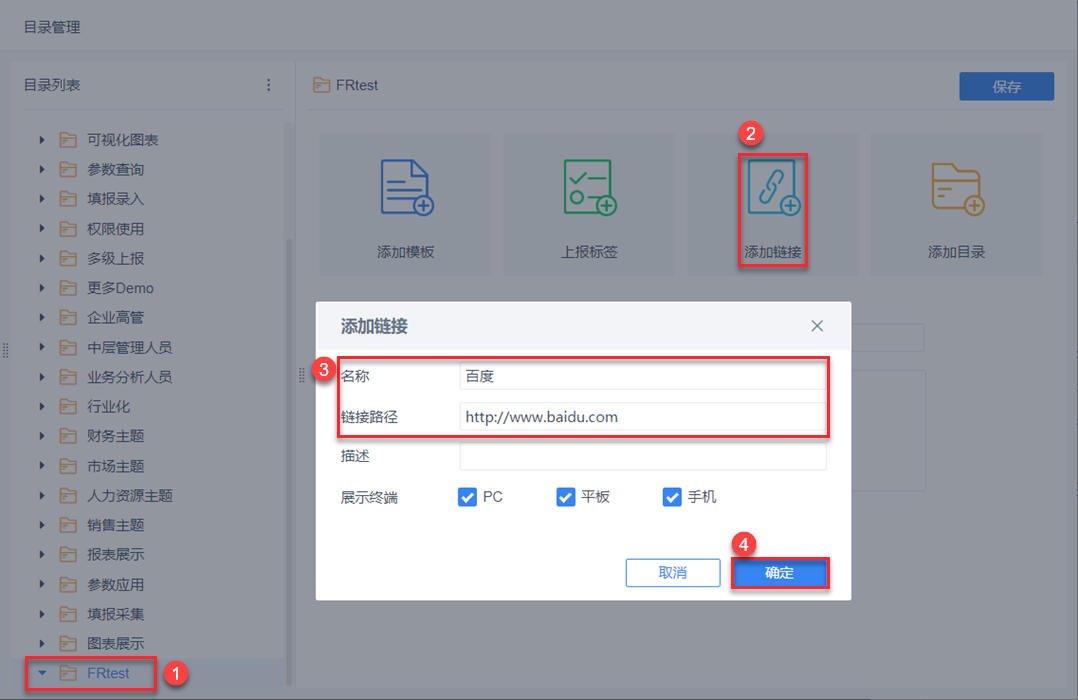Image resolution: width=1078 pixels, height=700 pixels.
Task: Click the 人力资源主题 folder icon
Action: click(68, 496)
